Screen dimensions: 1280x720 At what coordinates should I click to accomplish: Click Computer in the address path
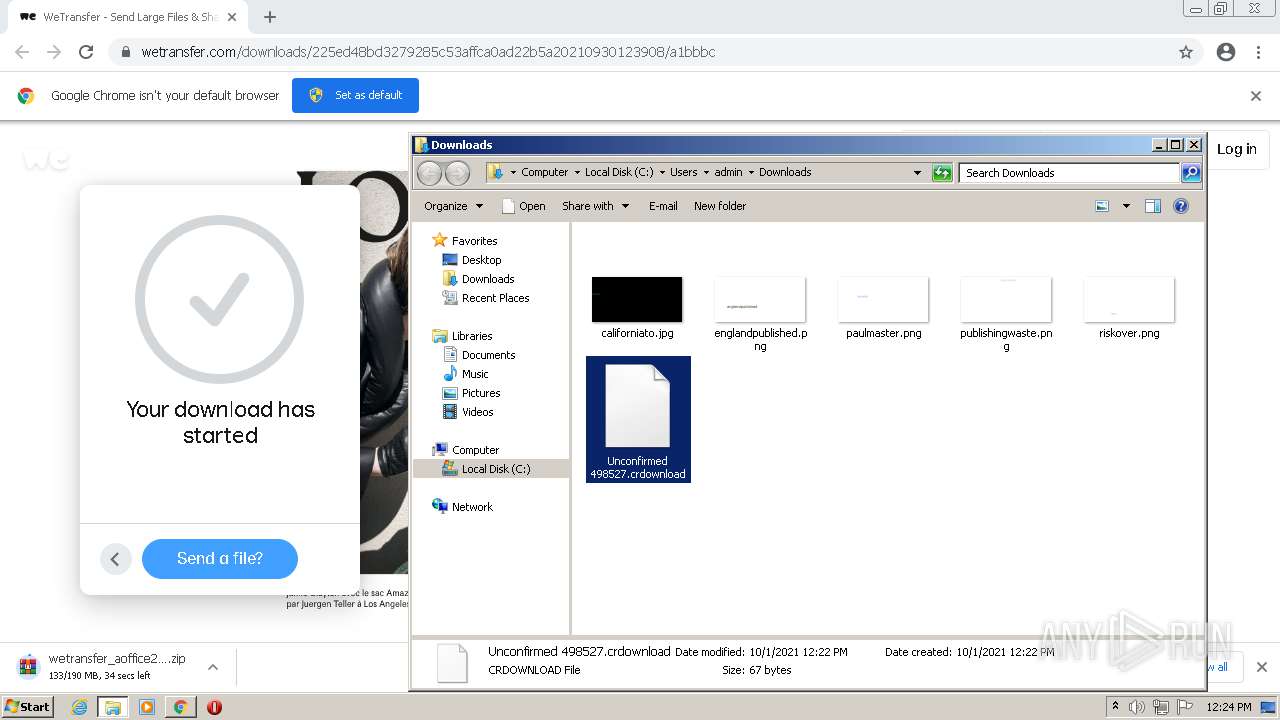tap(544, 172)
